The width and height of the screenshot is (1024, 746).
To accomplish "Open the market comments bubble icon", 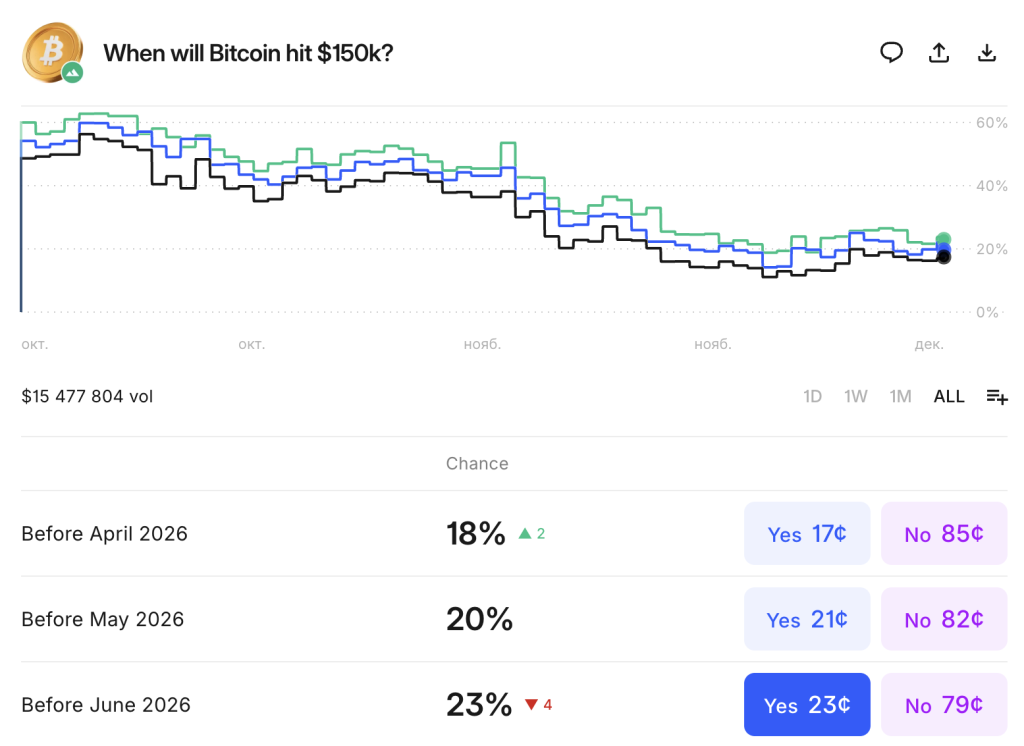I will [891, 53].
